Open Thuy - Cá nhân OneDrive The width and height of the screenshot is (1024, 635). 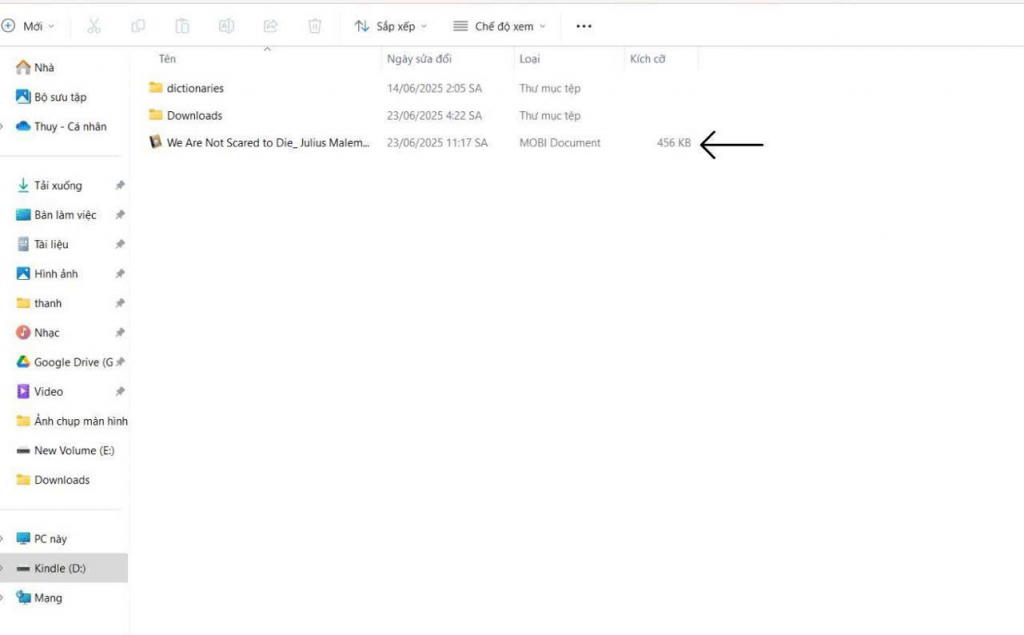pos(61,126)
